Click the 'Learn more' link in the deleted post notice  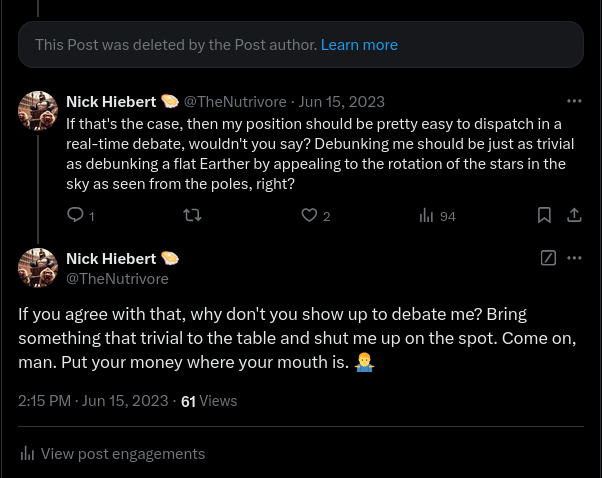click(x=359, y=45)
